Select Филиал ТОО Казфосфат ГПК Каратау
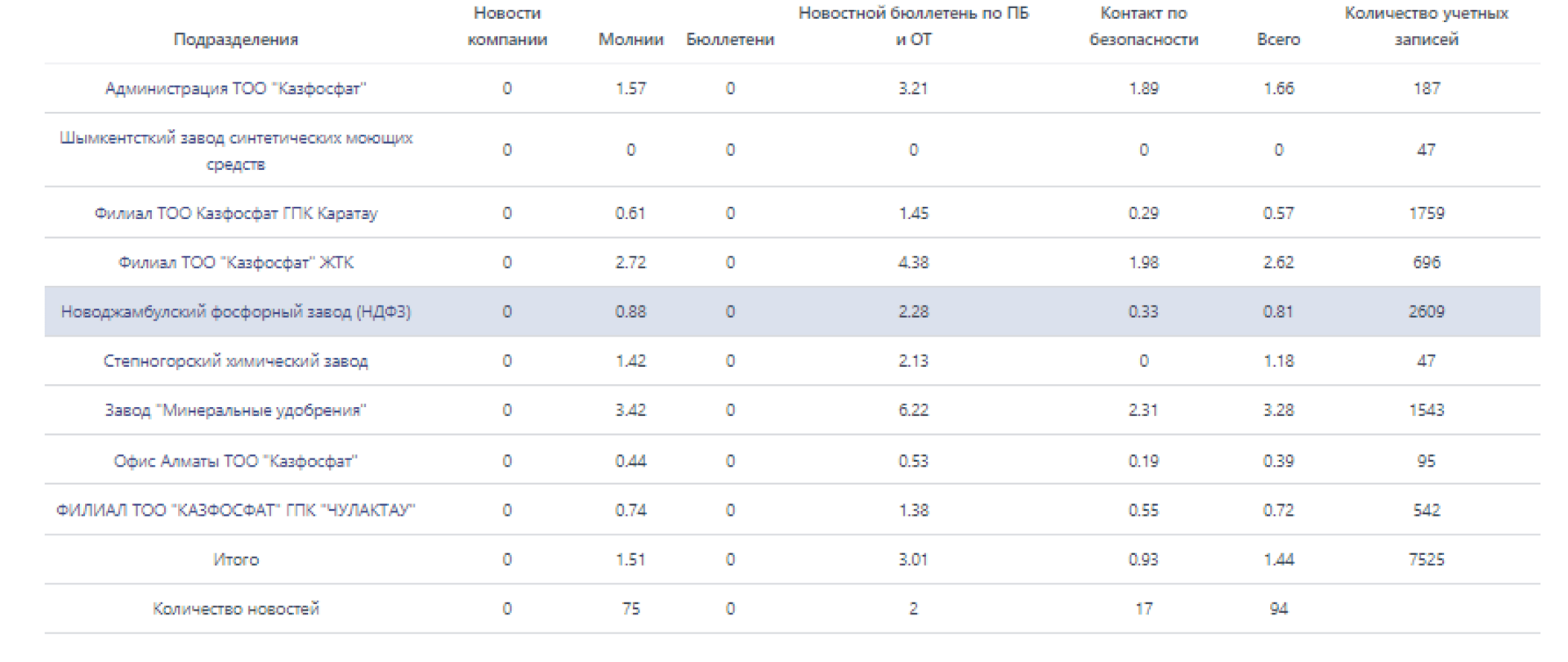 [235, 213]
